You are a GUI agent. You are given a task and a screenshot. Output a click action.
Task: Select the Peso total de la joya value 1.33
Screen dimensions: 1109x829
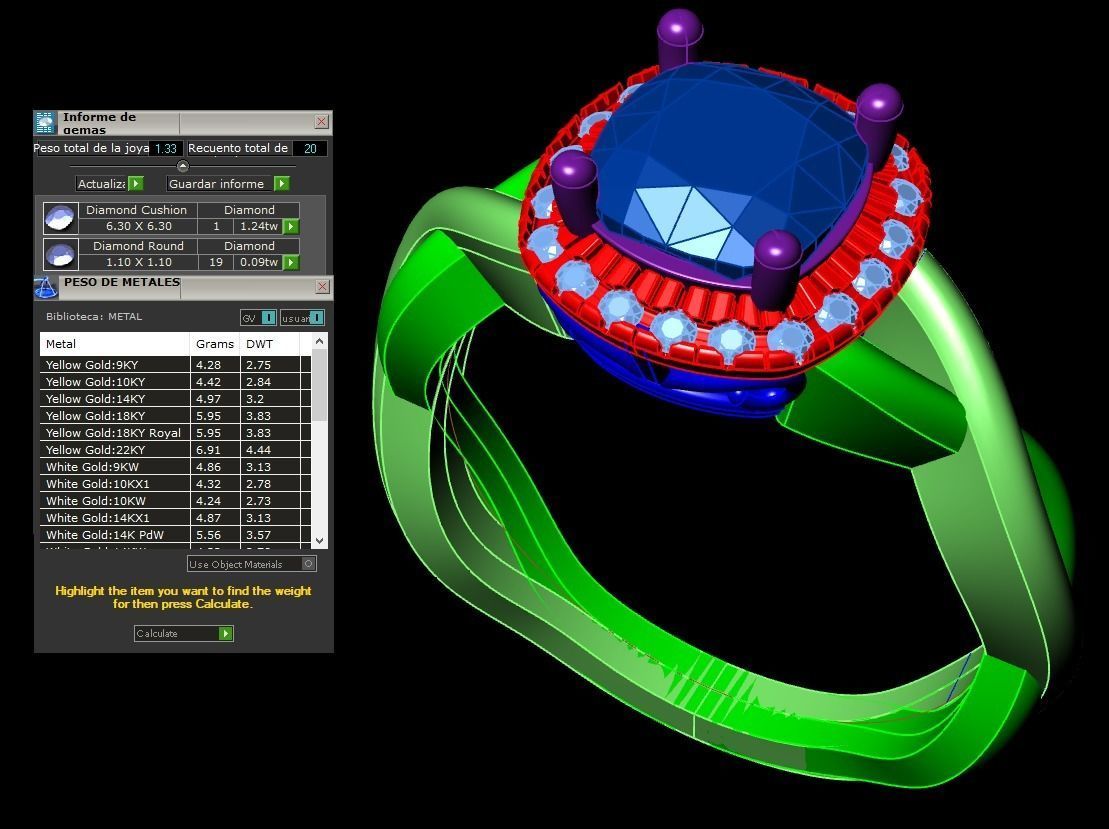point(166,149)
